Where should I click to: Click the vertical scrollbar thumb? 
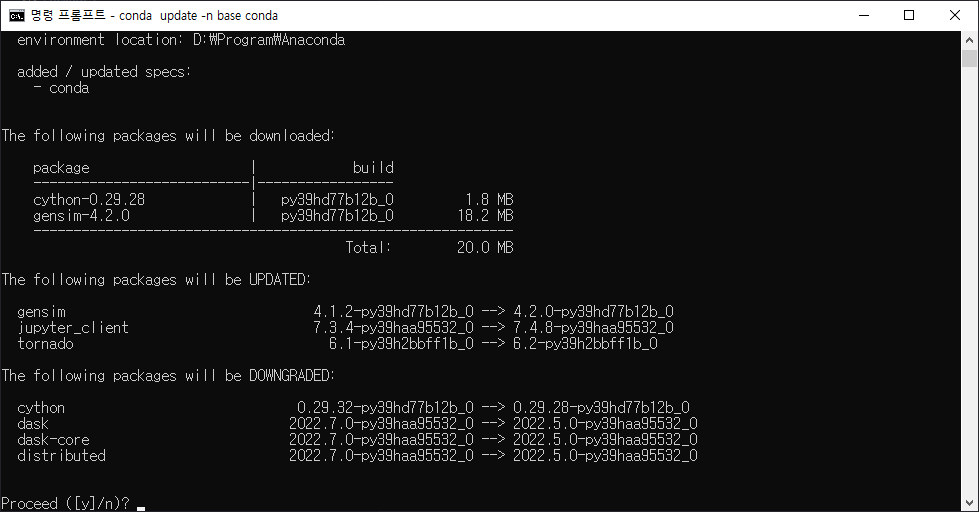click(x=969, y=58)
